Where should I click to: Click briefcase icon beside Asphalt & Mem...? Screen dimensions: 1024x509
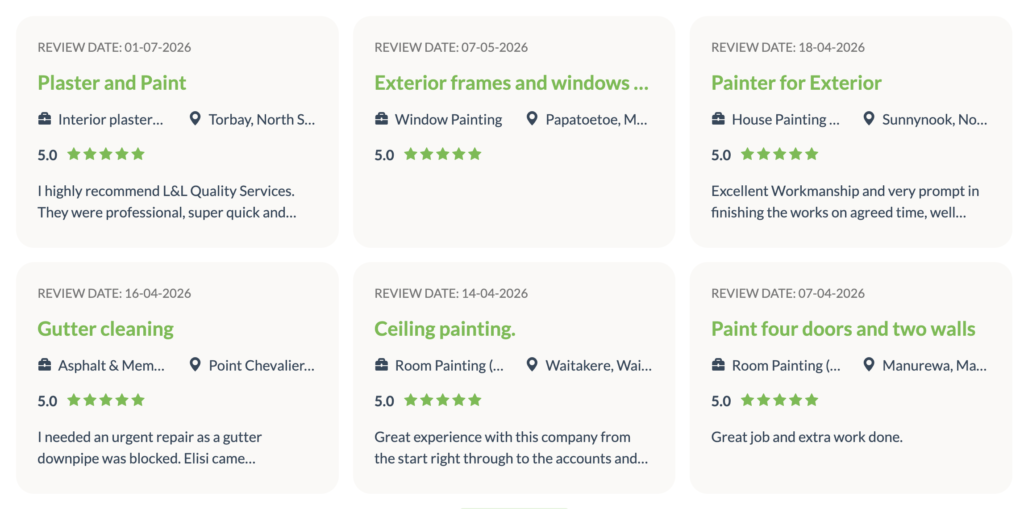(44, 365)
